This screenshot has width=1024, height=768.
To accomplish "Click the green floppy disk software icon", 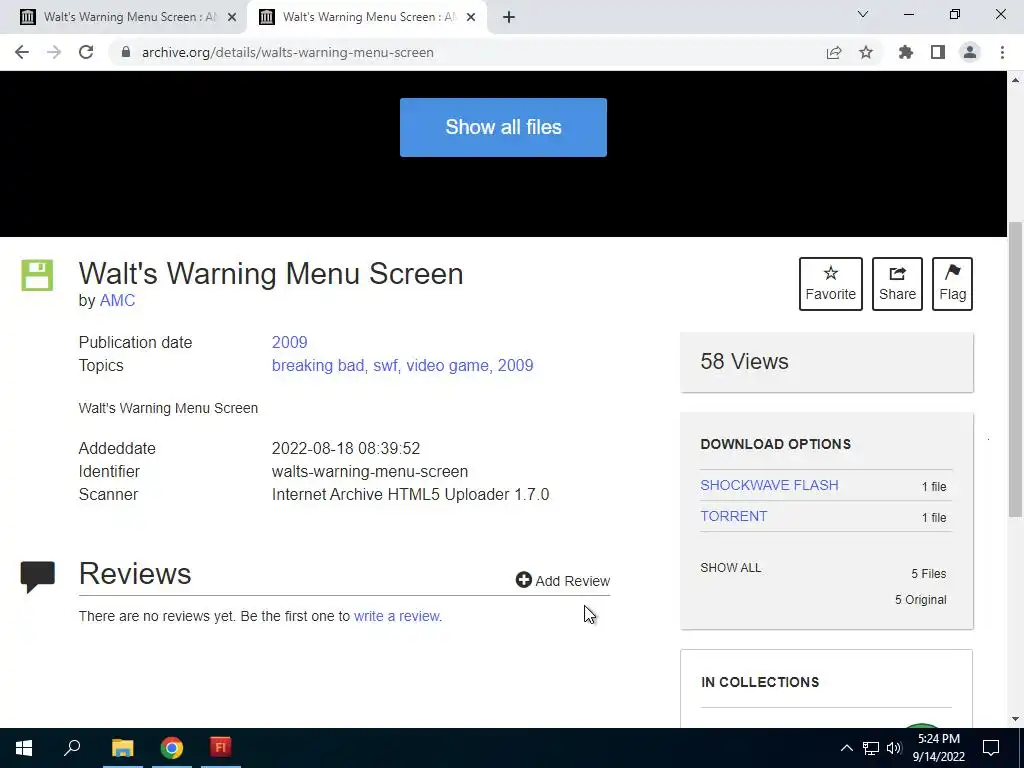I will coord(37,275).
